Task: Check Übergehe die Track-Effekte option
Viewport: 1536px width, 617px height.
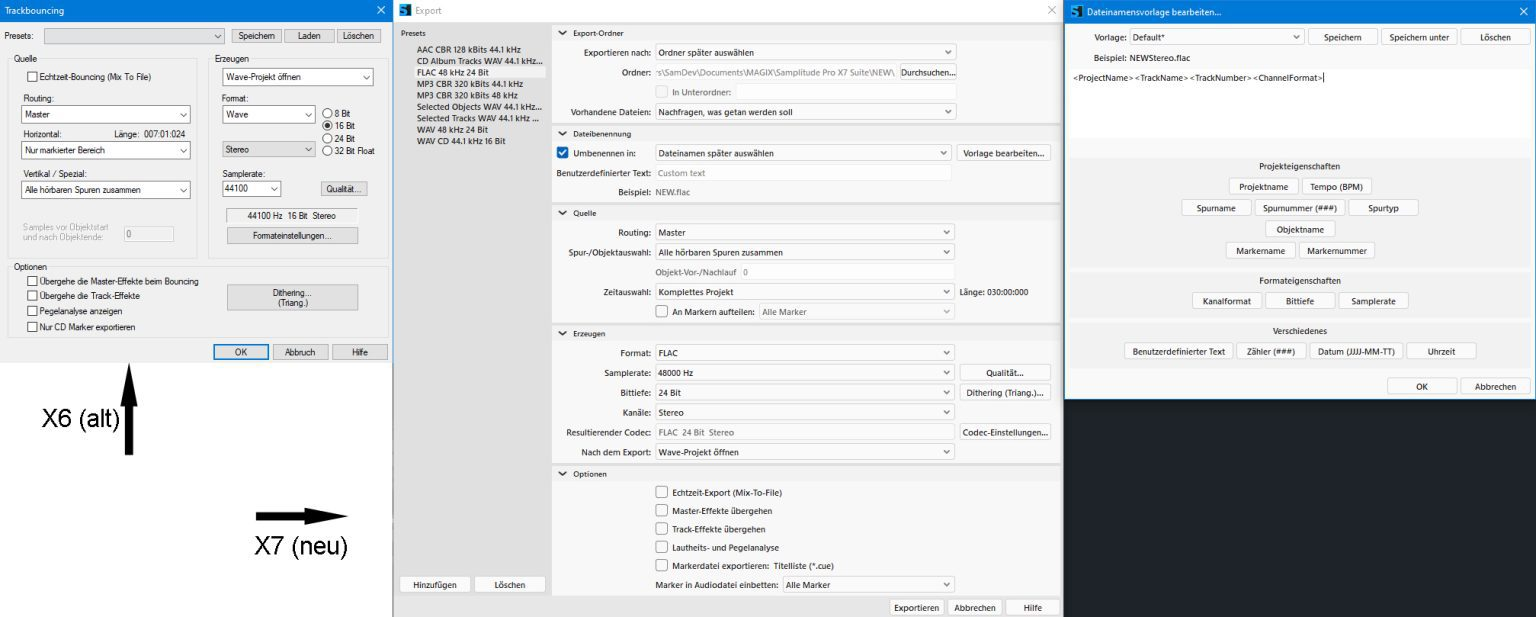Action: 33,296
